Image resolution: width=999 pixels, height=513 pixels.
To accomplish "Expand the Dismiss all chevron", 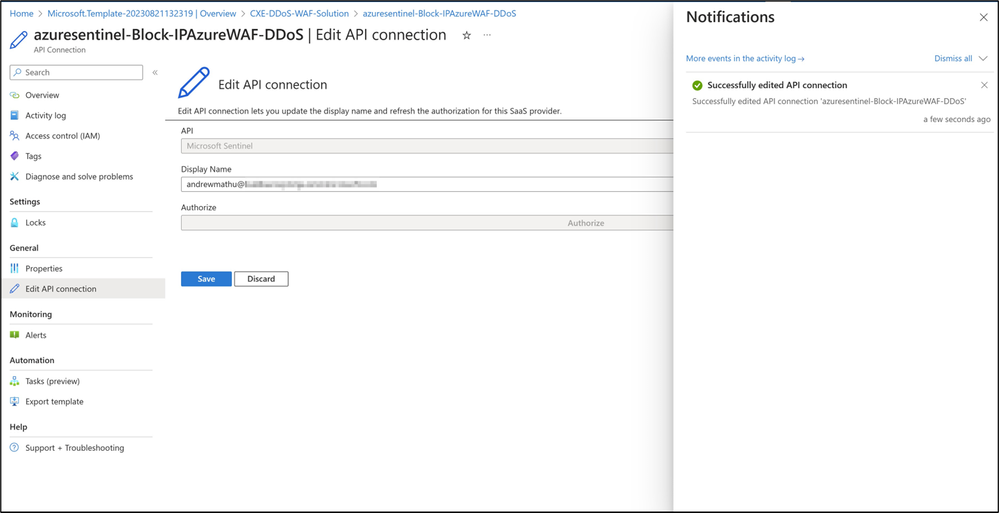I will (982, 59).
